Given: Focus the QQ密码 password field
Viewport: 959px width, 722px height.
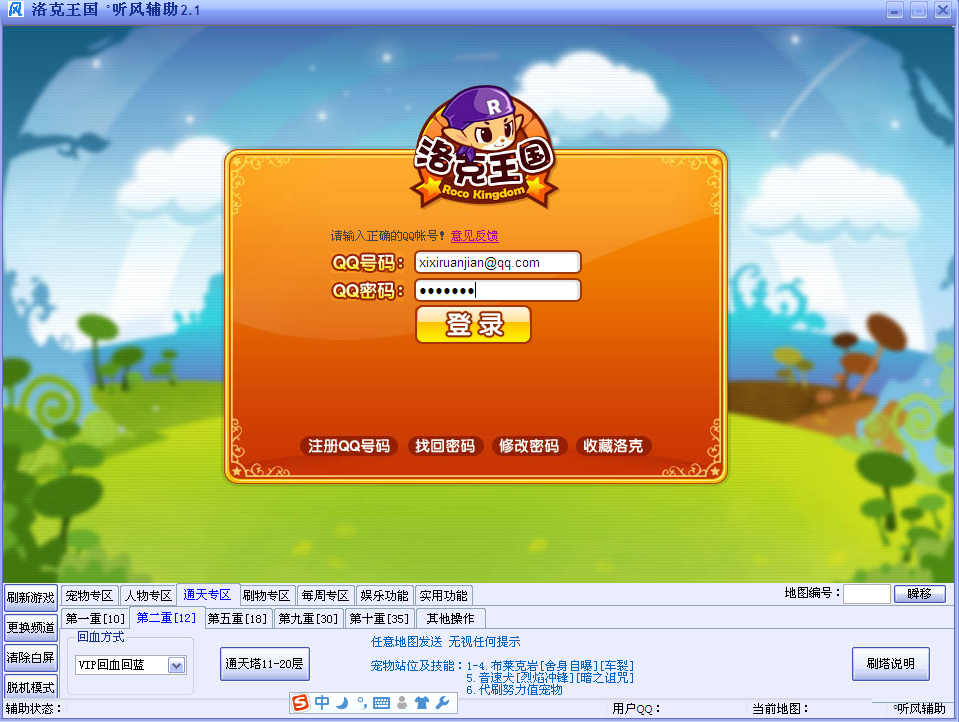Looking at the screenshot, I should pos(498,290).
